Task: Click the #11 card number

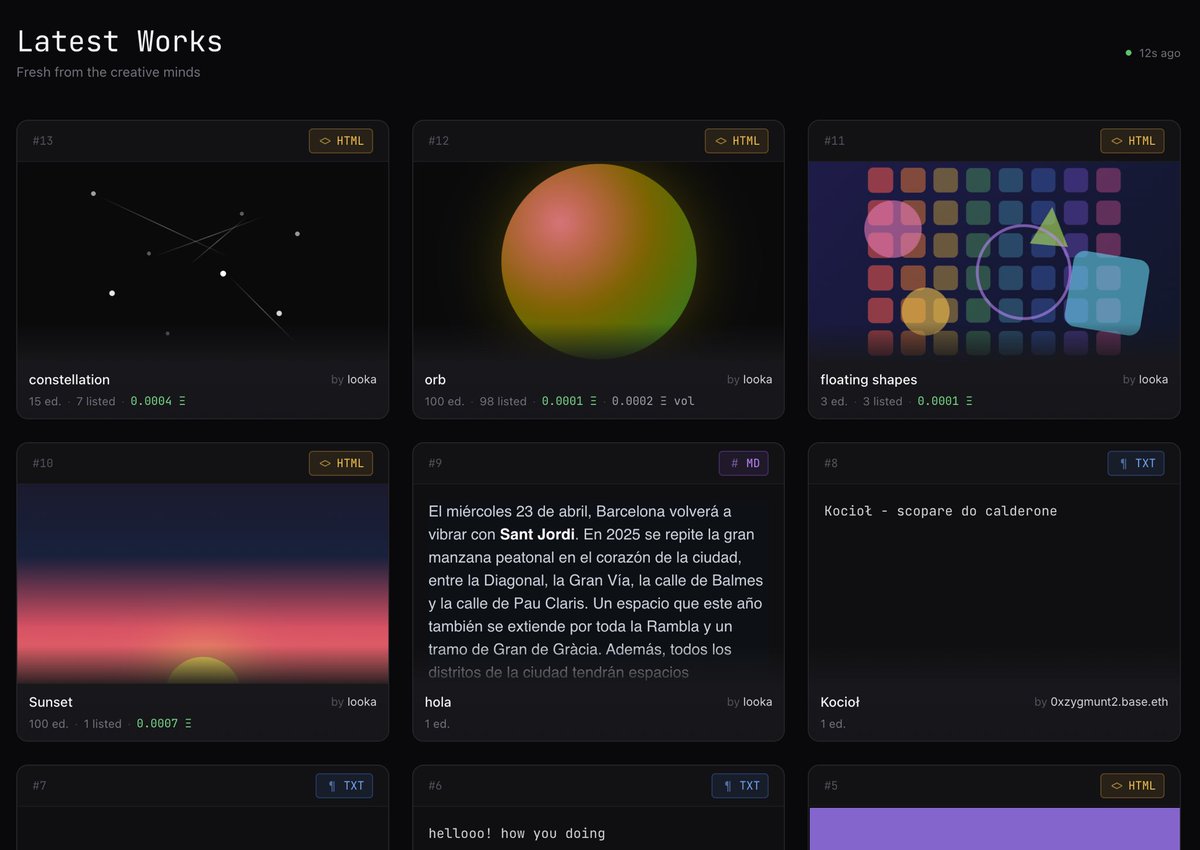Action: pos(834,141)
